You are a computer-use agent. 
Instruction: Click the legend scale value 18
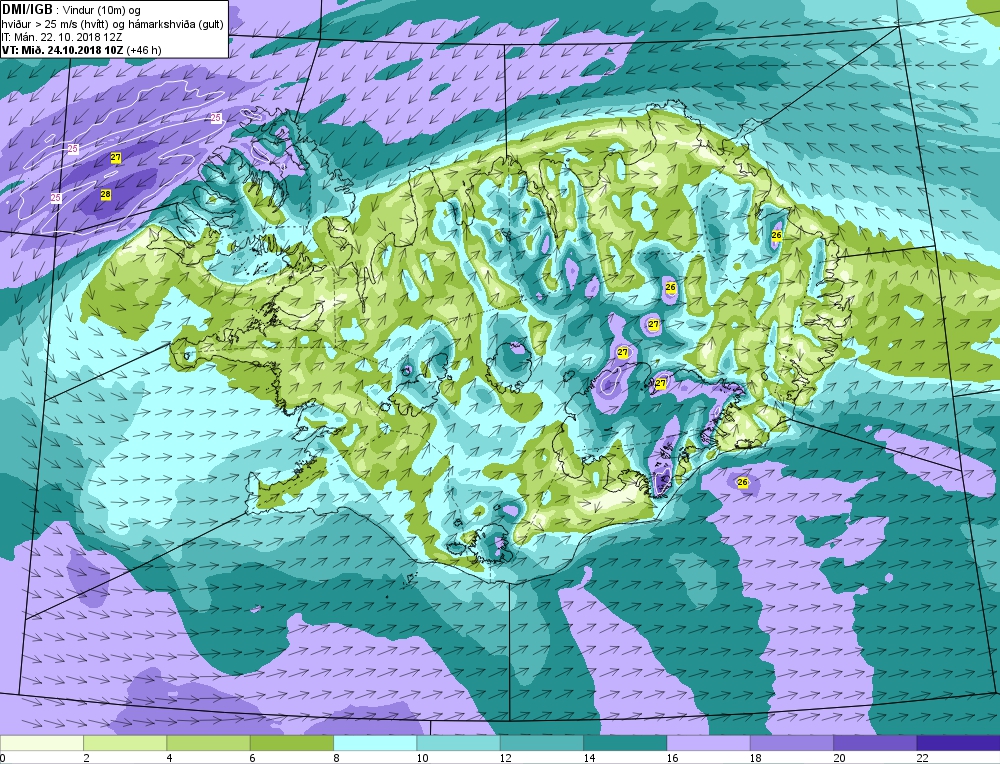(x=755, y=758)
